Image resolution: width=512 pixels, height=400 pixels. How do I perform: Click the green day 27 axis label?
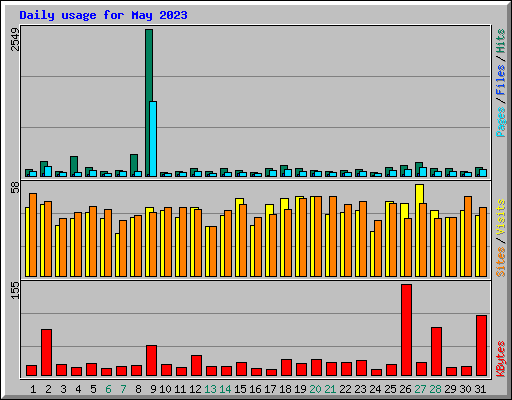(x=420, y=389)
